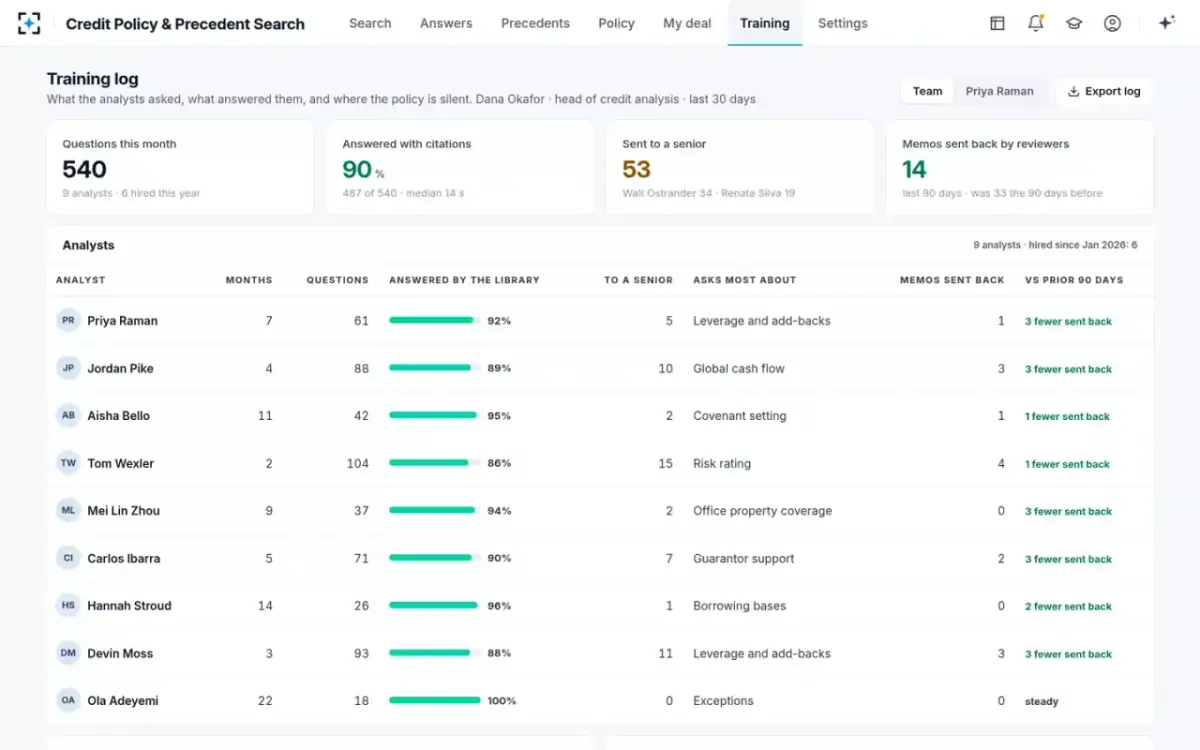Open the Answers tab

[x=446, y=23]
